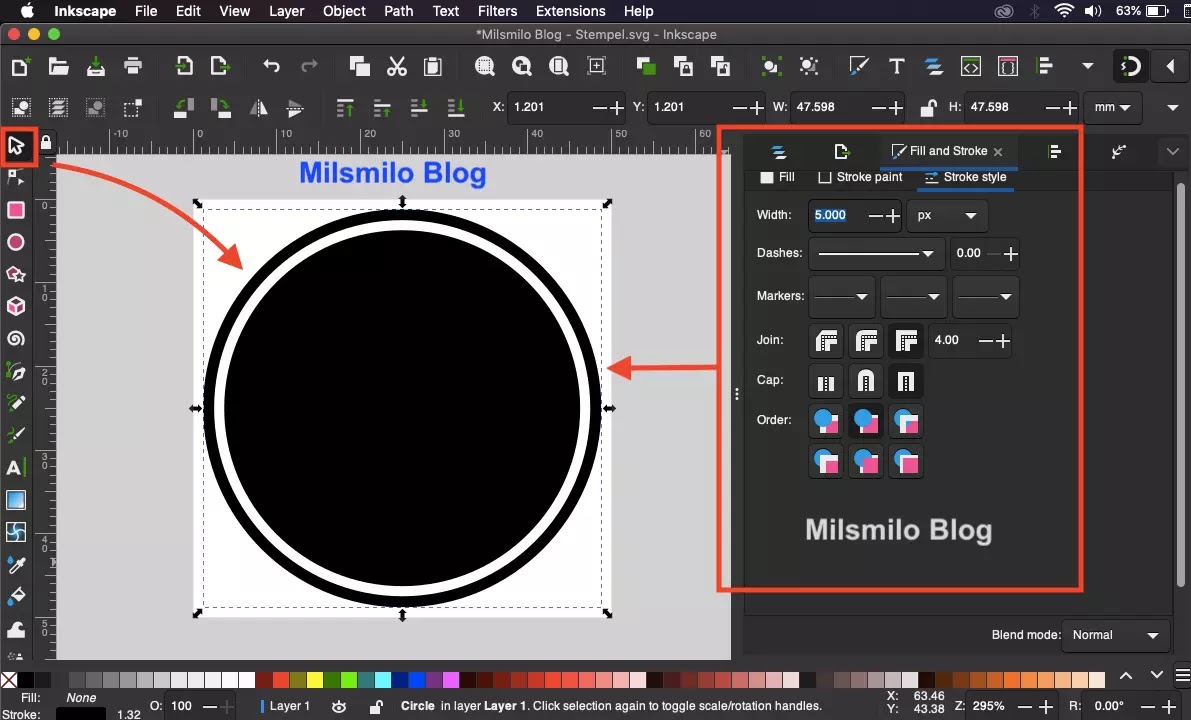Screen dimensions: 1191x720
Task: Select the Pencil freehand tool
Action: coord(16,403)
